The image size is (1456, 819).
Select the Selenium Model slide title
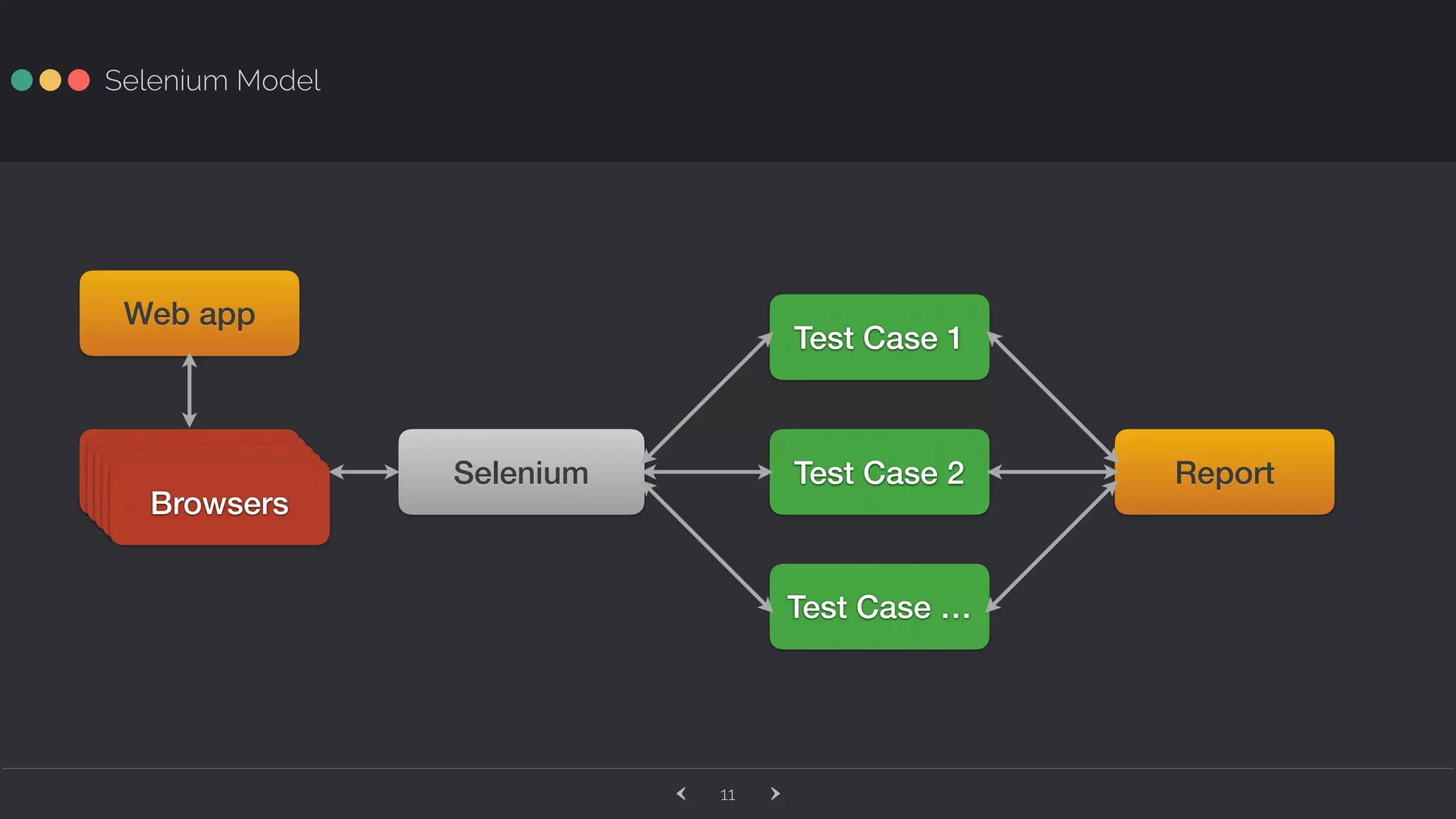pos(212,80)
